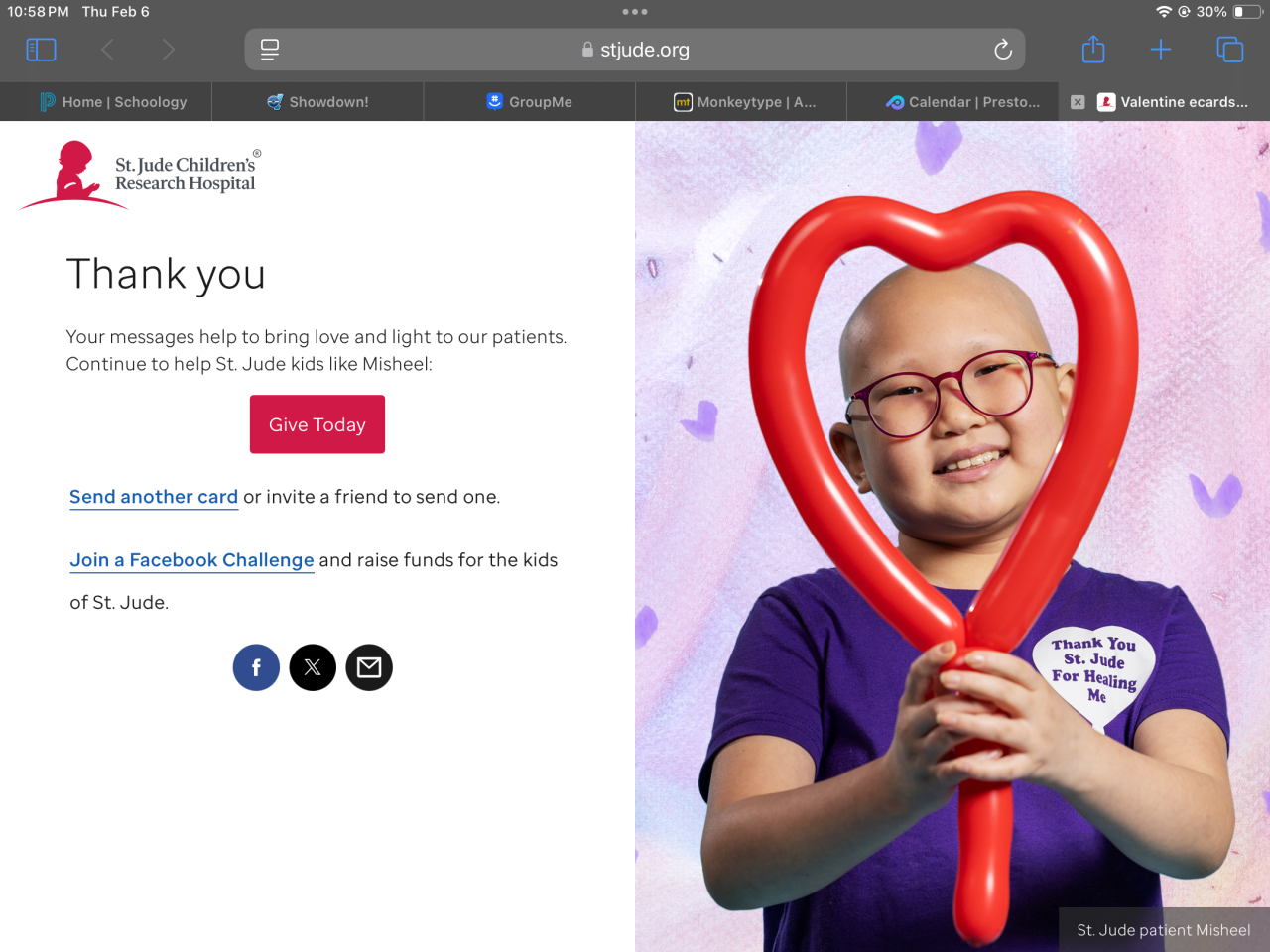The width and height of the screenshot is (1270, 952).
Task: Open a new tab with plus icon
Action: 1161,50
